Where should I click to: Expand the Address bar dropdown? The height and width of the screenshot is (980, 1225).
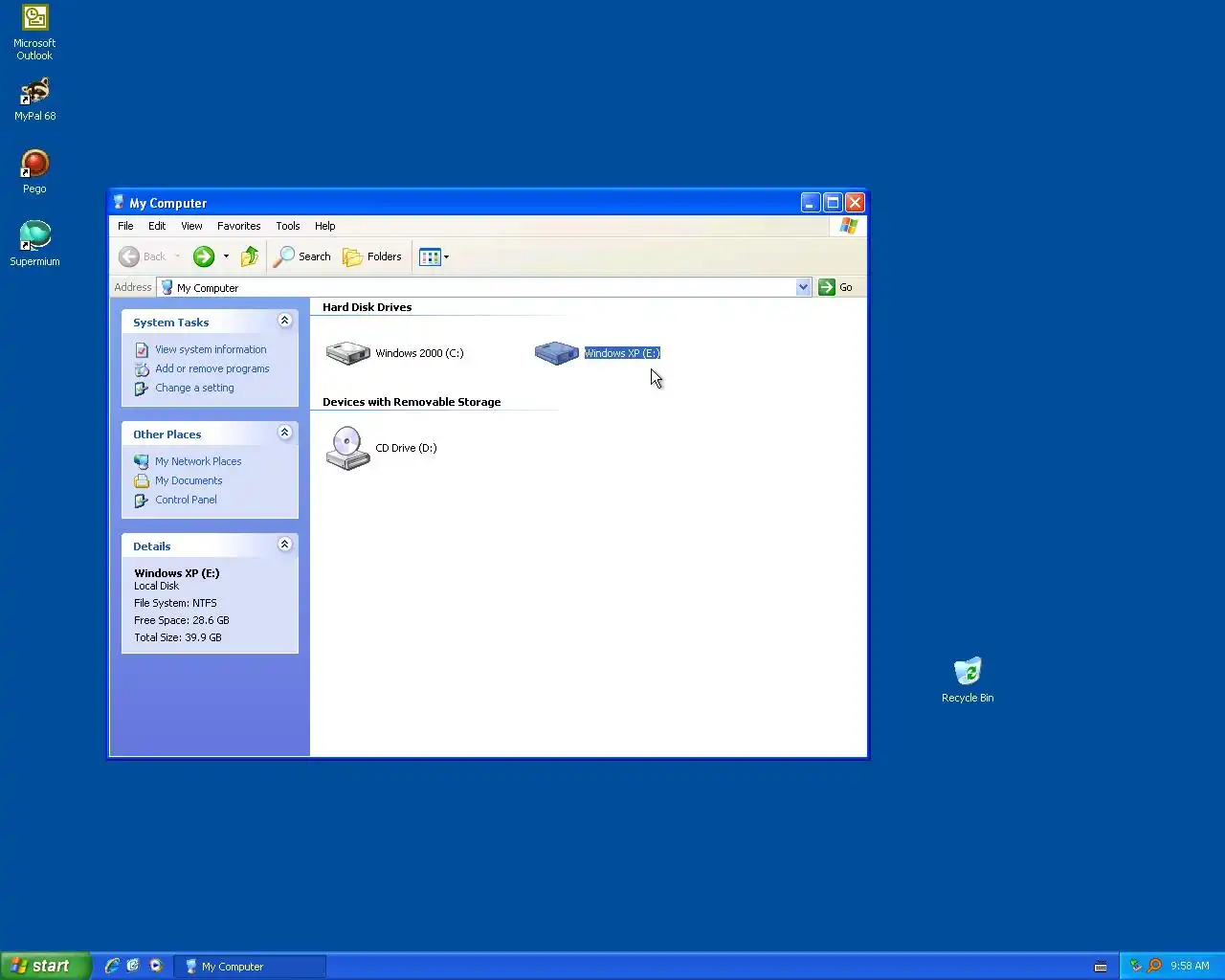(x=803, y=287)
